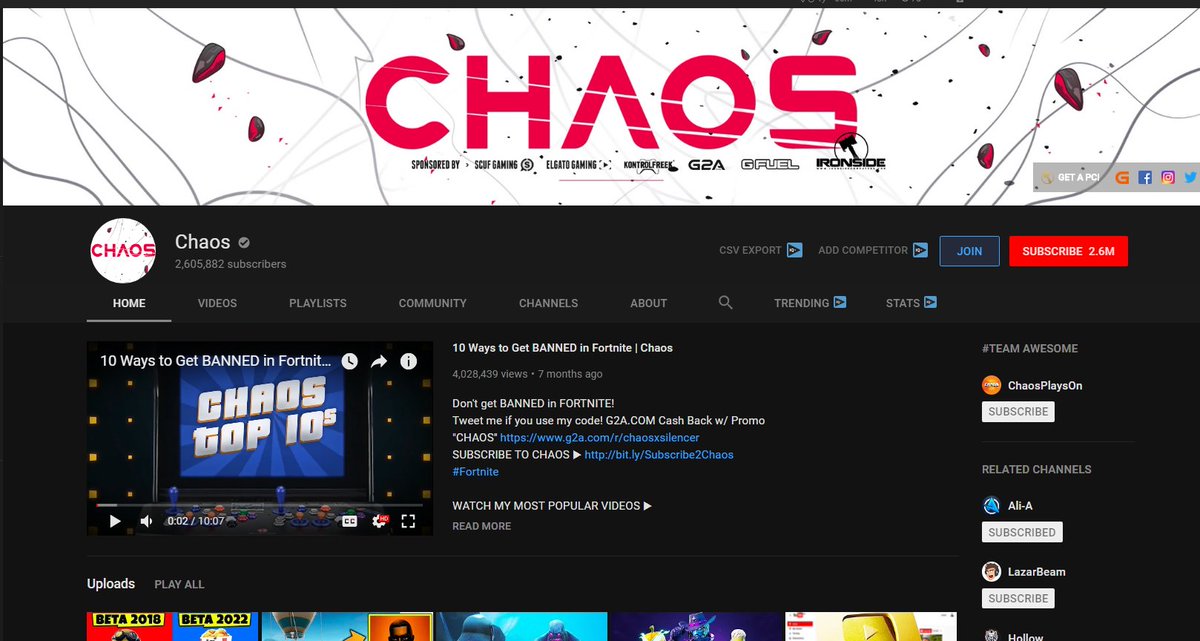1200x641 pixels.
Task: Click the video progress bar
Action: click(260, 505)
